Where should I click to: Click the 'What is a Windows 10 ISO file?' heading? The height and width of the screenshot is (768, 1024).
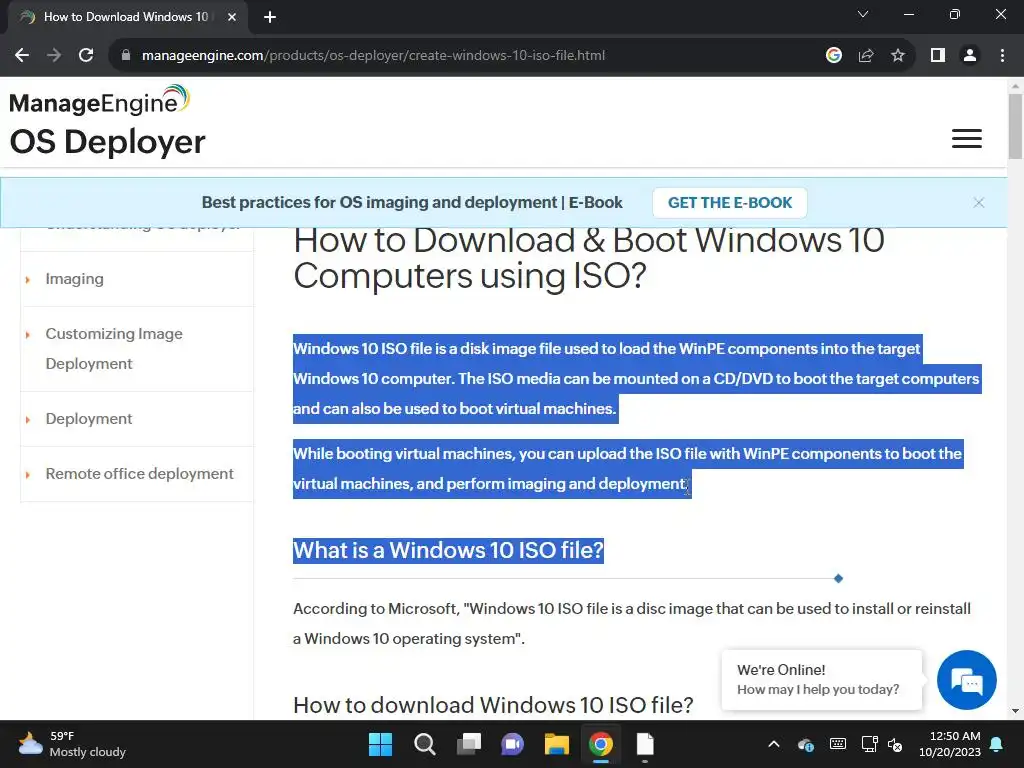tap(448, 550)
